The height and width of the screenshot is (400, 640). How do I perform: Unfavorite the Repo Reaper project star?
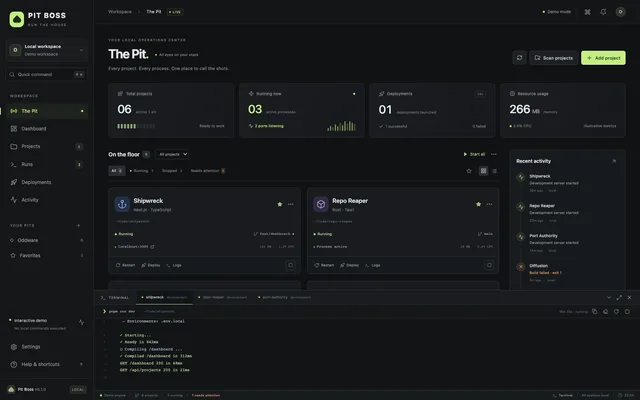click(478, 204)
